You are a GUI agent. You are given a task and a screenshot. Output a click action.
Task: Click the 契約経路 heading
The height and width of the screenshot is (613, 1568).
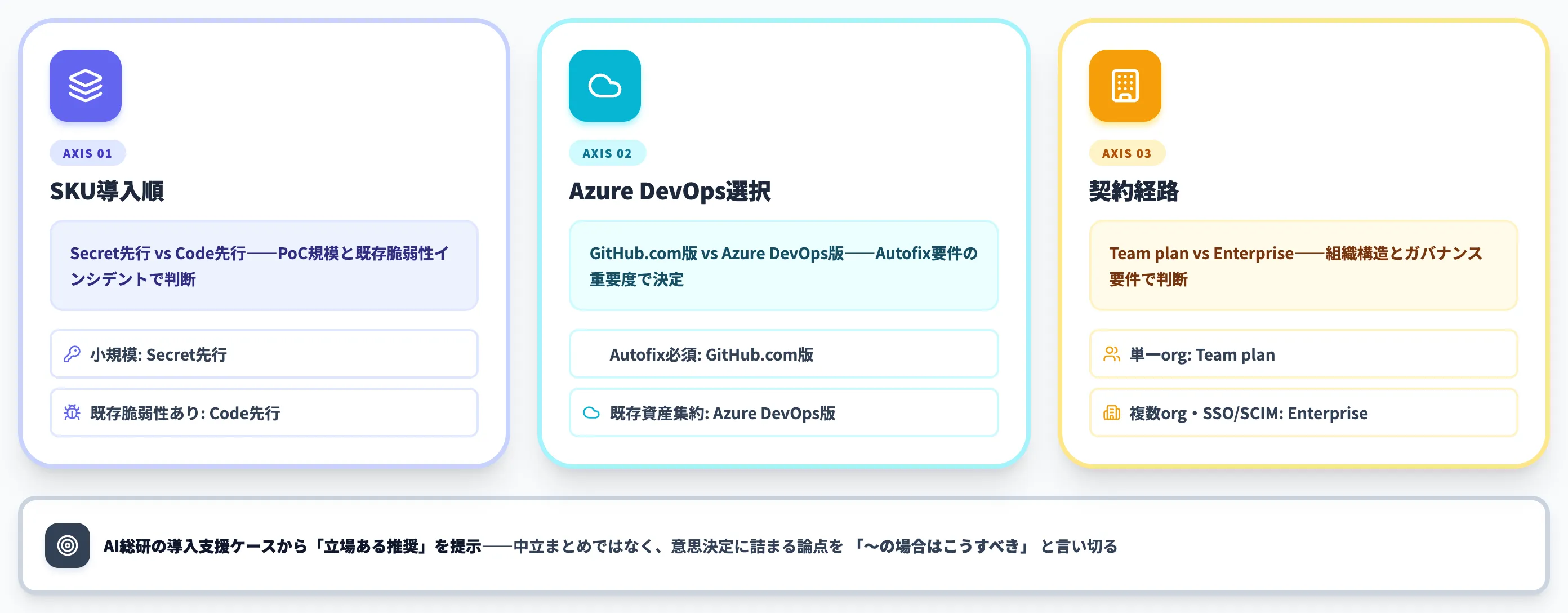tap(1133, 191)
